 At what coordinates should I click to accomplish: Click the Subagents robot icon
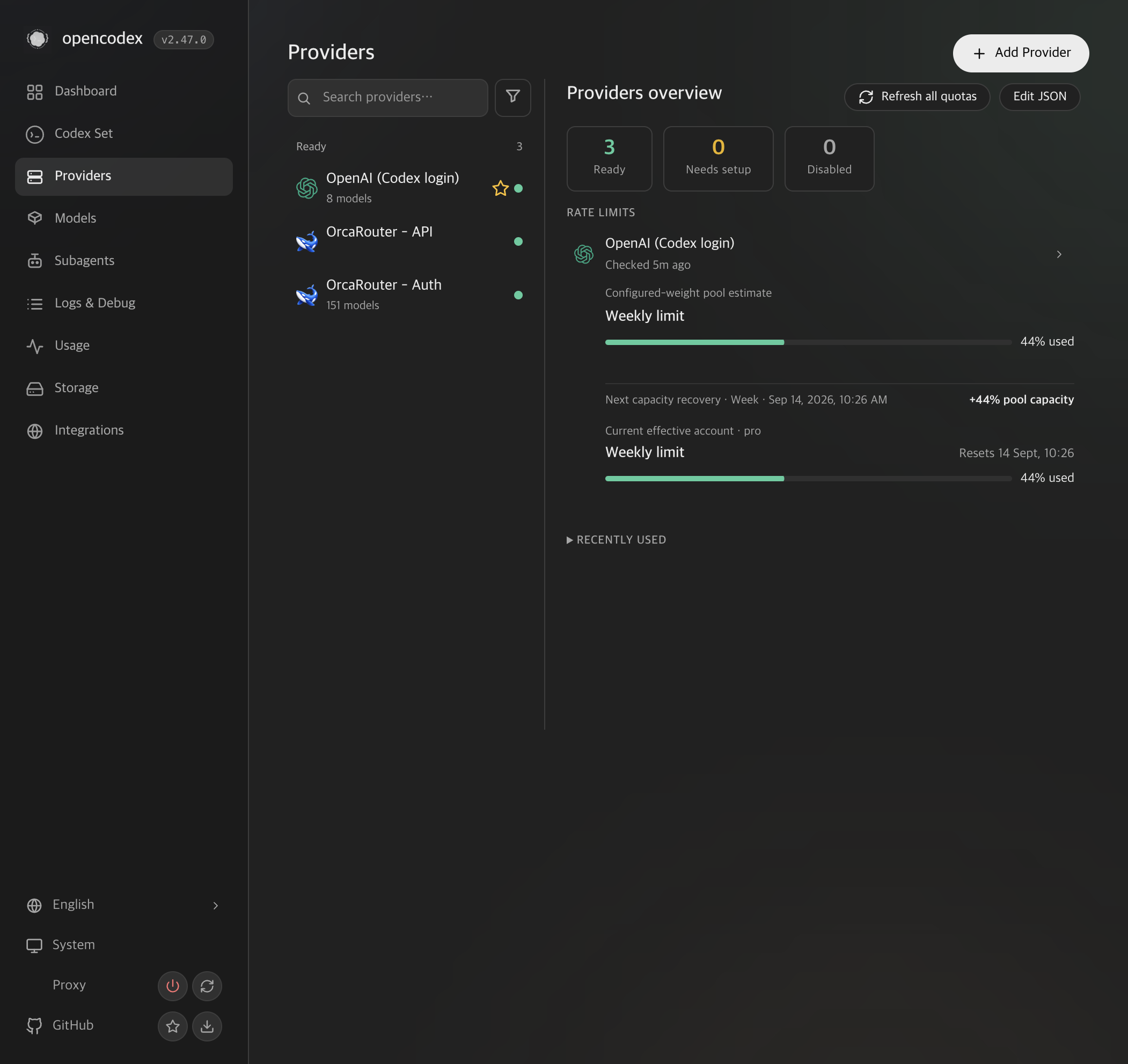34,261
